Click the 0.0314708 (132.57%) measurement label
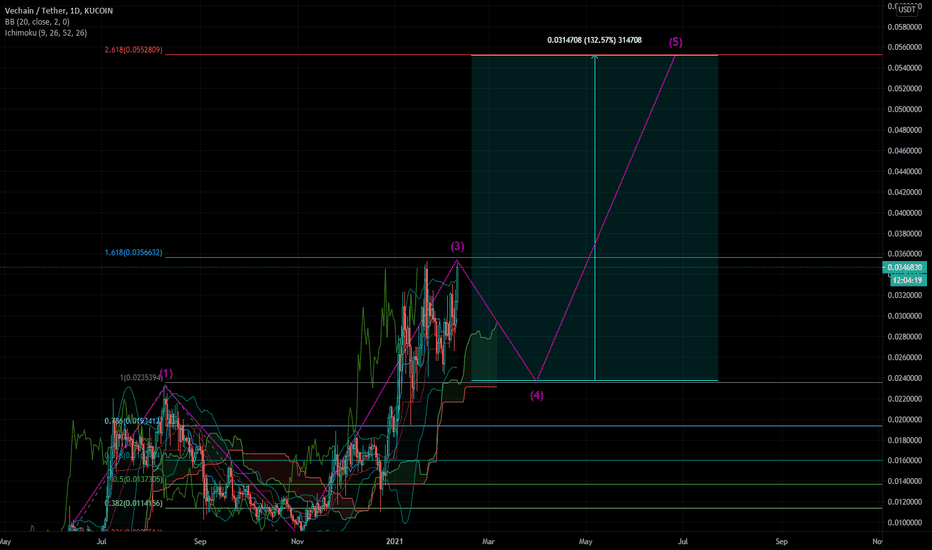Image resolution: width=932 pixels, height=550 pixels. pyautogui.click(x=594, y=40)
